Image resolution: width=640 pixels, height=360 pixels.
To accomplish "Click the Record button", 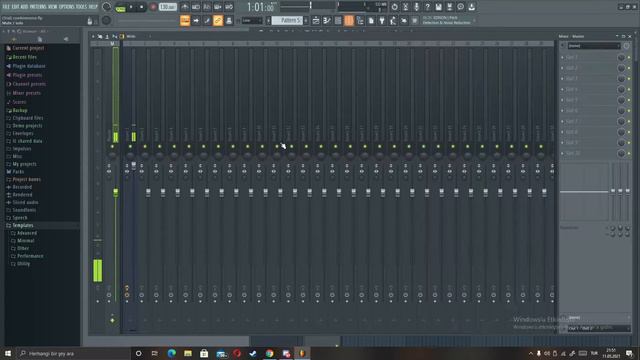I will [153, 7].
